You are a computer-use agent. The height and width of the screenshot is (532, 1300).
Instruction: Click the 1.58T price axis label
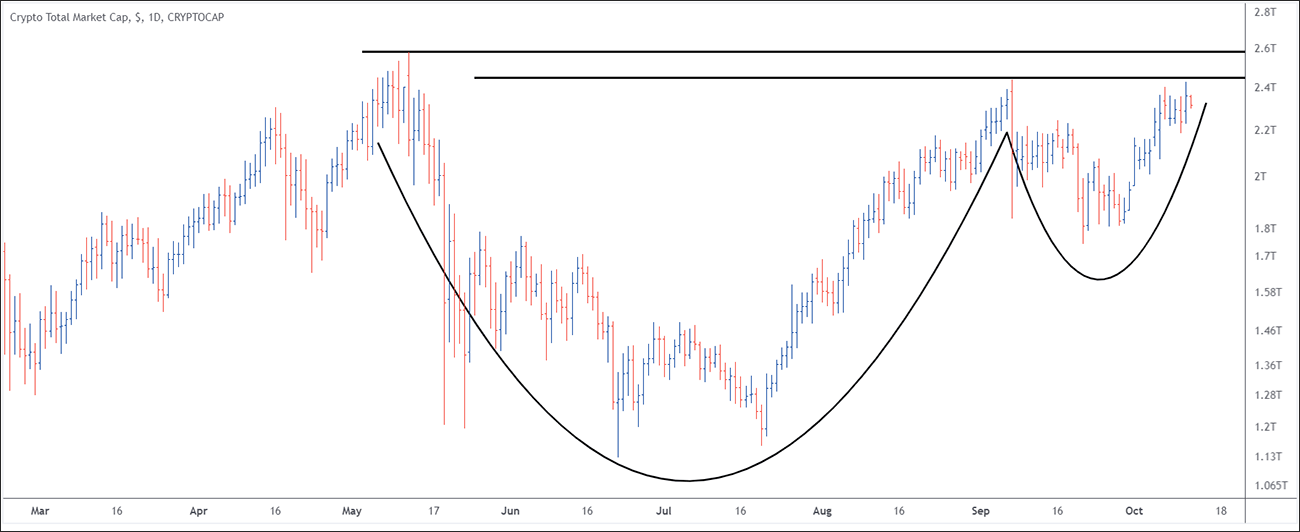[x=1267, y=292]
